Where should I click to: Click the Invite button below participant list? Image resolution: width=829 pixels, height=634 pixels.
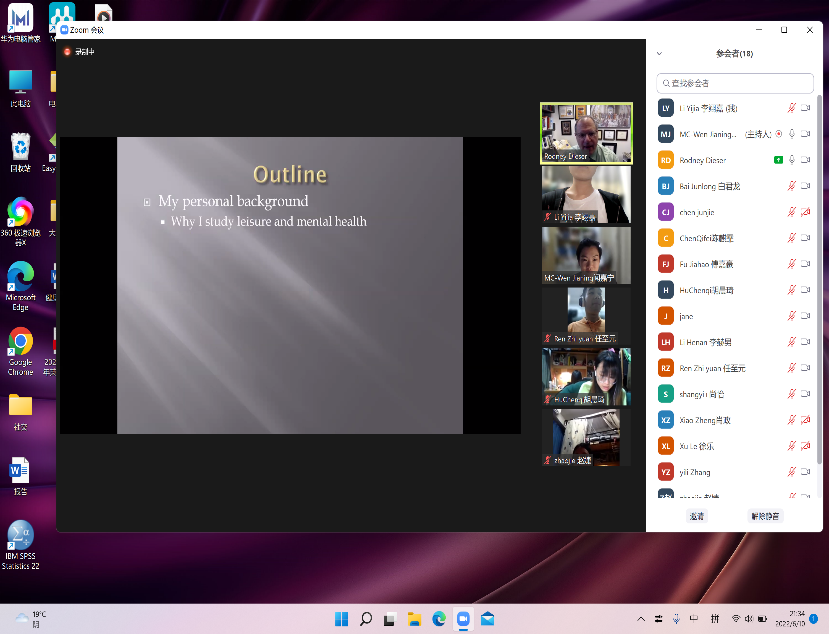696,516
